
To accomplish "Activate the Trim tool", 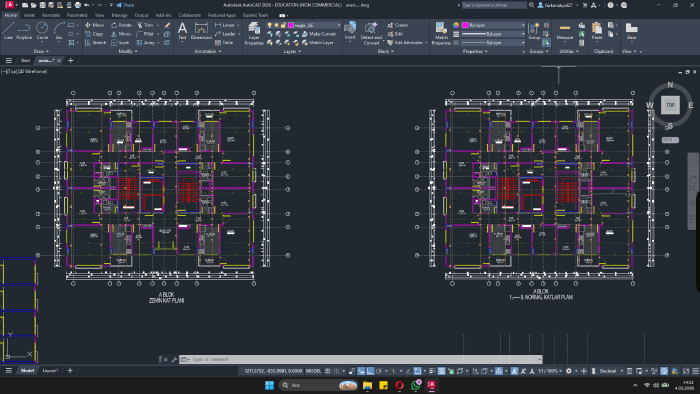I will pyautogui.click(x=145, y=25).
